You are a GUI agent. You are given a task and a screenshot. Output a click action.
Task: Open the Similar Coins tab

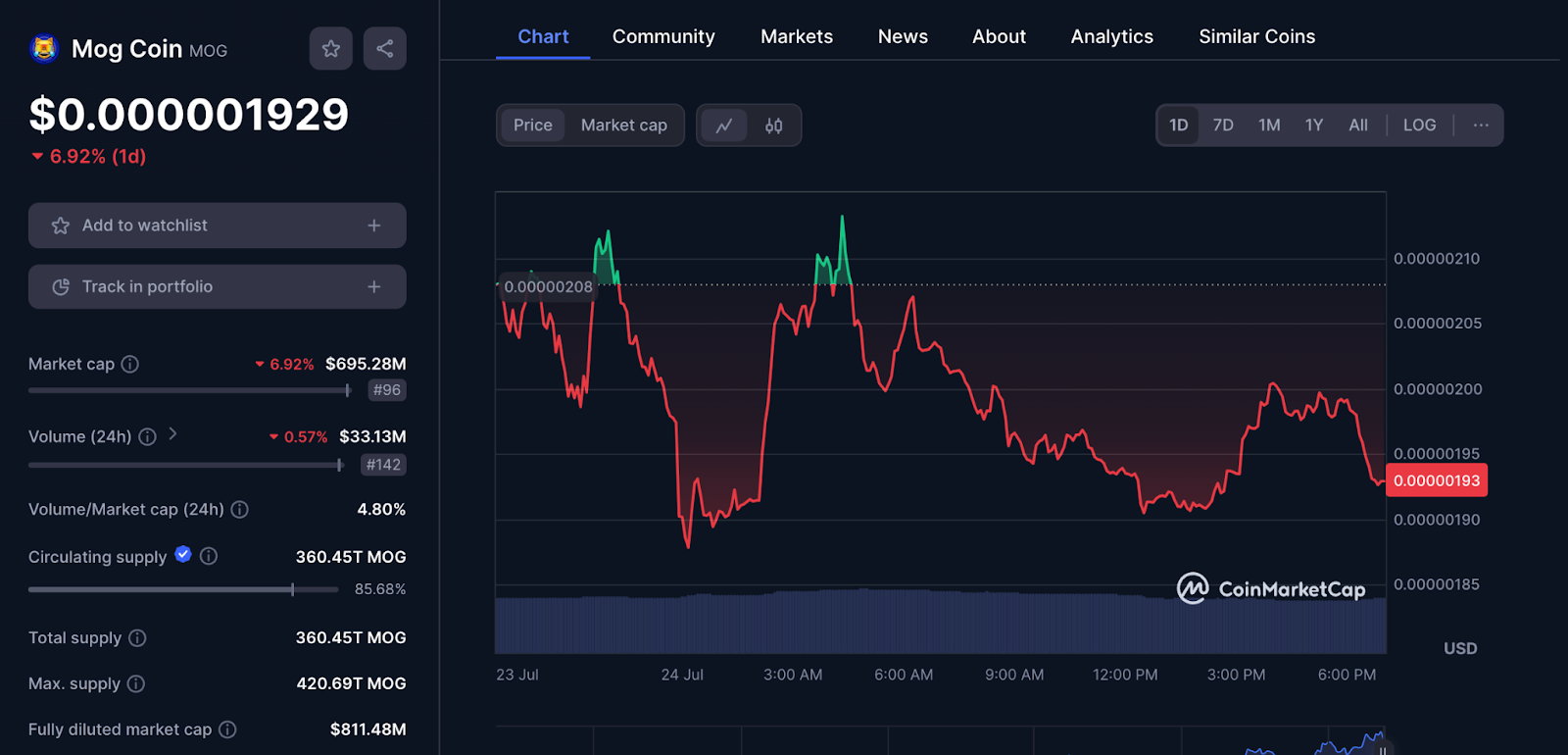1257,37
